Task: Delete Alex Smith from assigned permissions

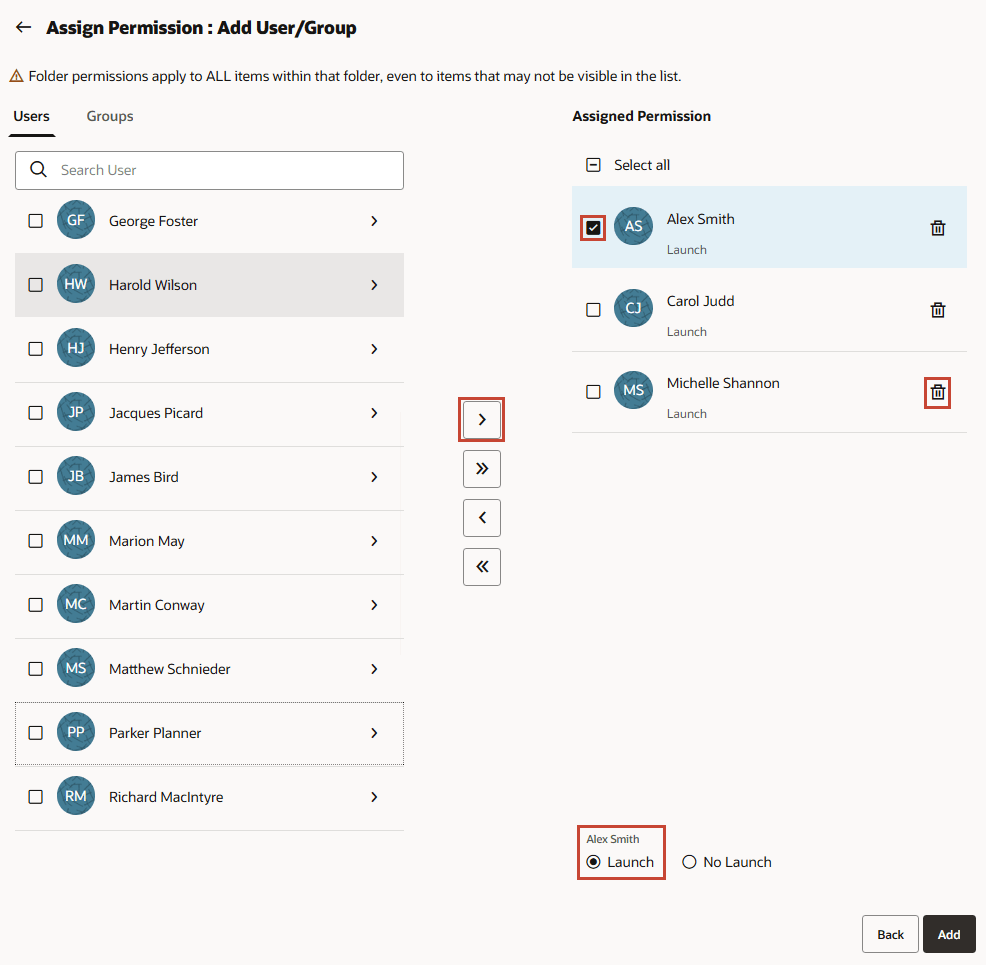Action: point(937,228)
